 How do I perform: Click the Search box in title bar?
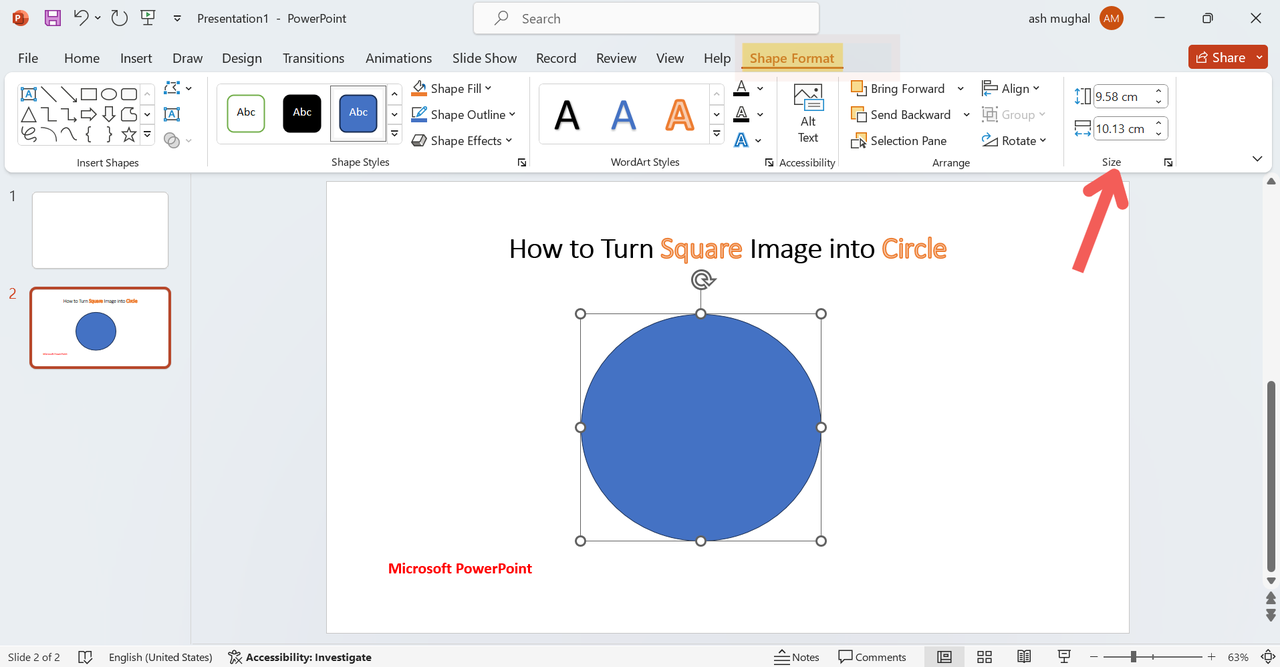646,18
